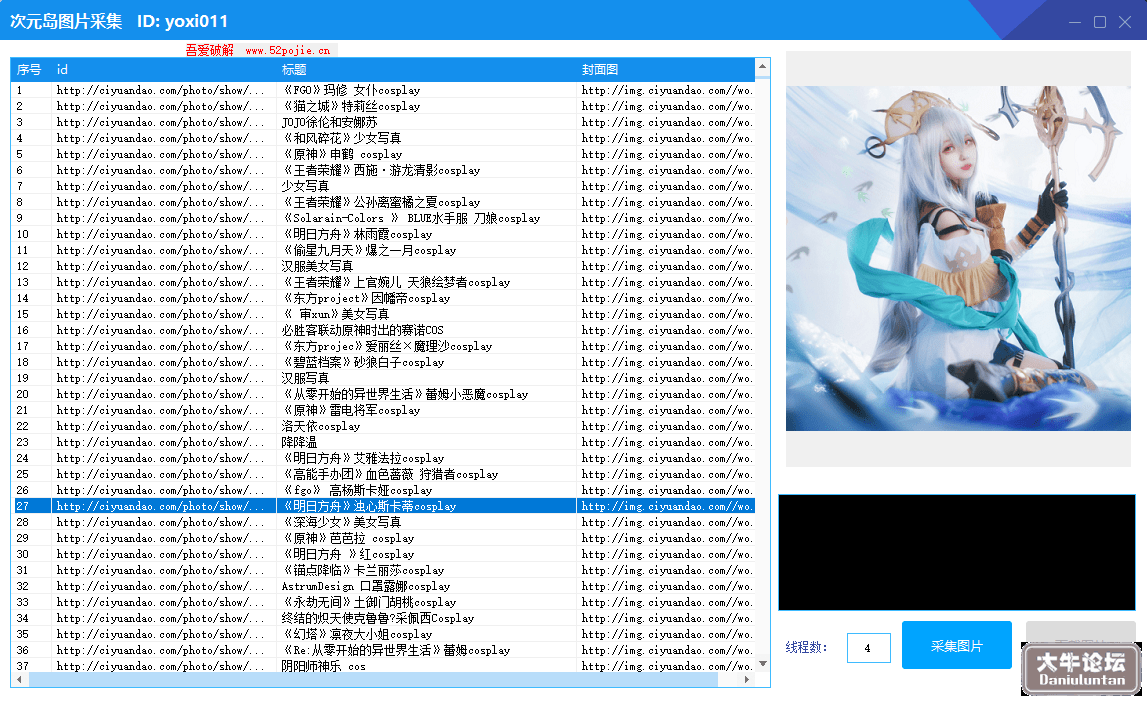
Task: Click the 采集图片 button
Action: pos(956,645)
